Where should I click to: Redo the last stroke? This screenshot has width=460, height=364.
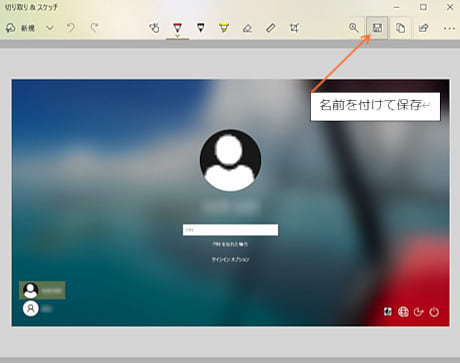94,27
